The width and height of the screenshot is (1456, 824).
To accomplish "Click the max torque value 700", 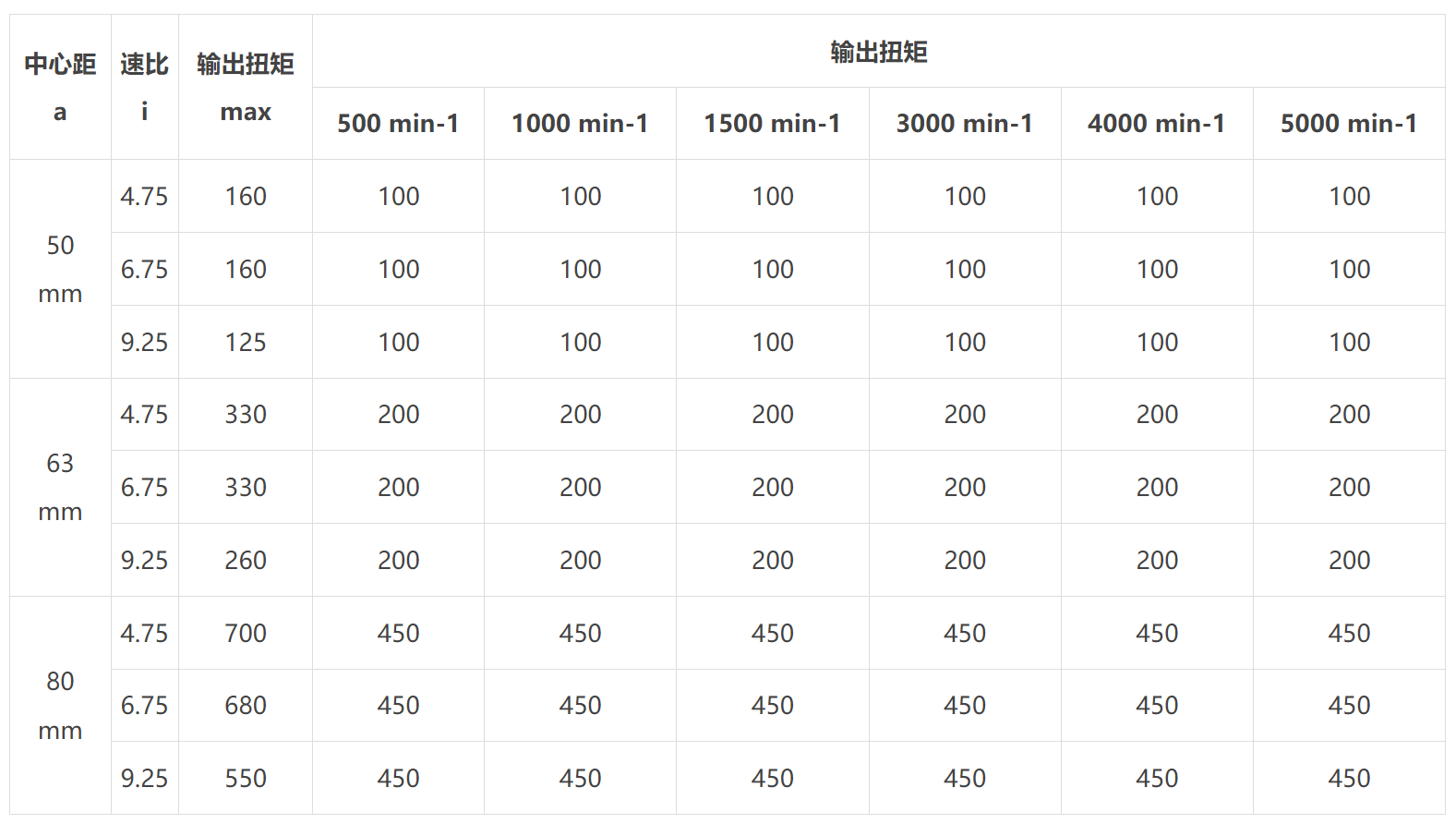I will (x=246, y=633).
